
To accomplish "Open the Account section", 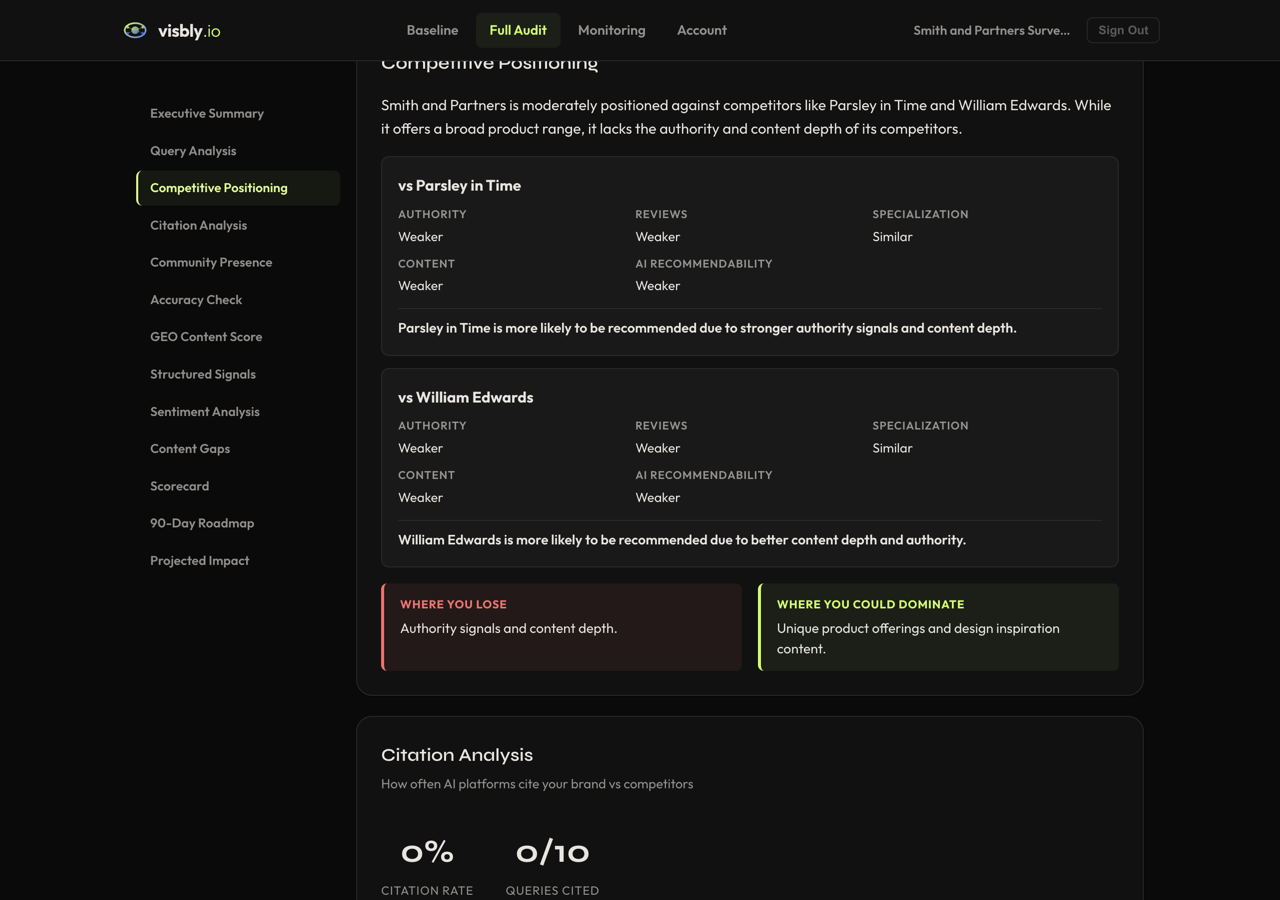I will (x=702, y=30).
